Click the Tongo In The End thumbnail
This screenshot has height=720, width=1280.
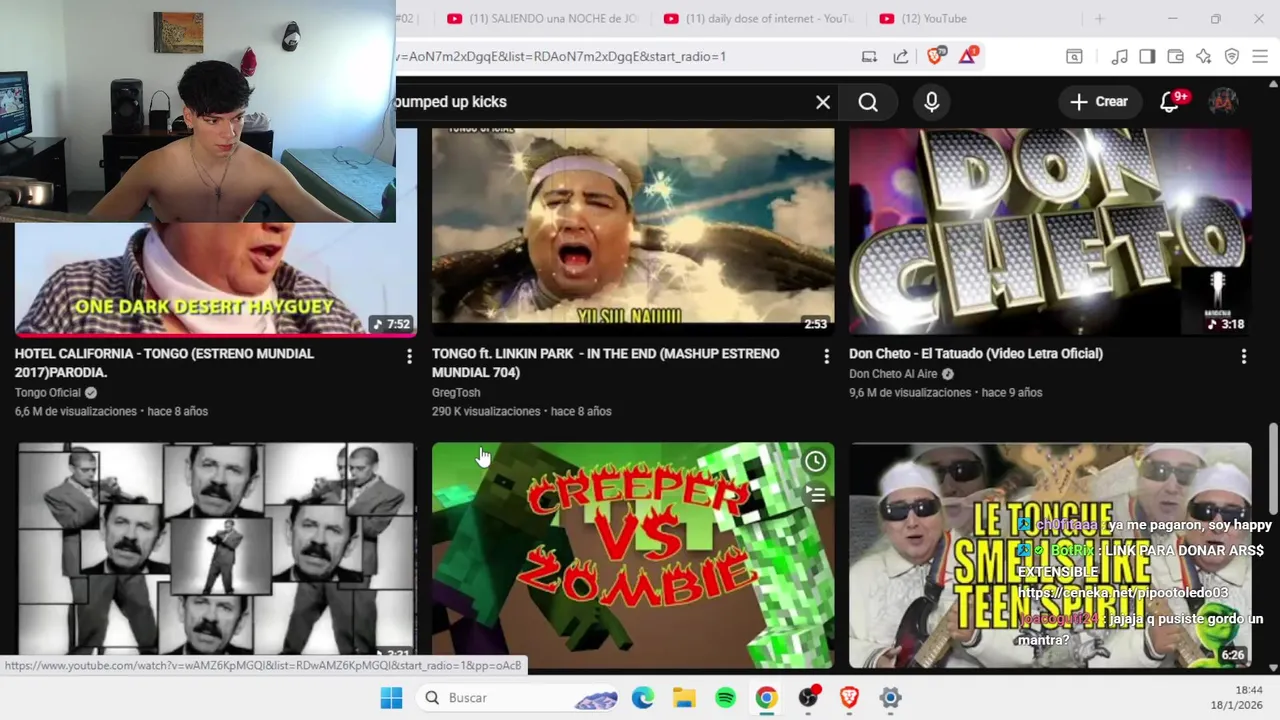point(632,230)
